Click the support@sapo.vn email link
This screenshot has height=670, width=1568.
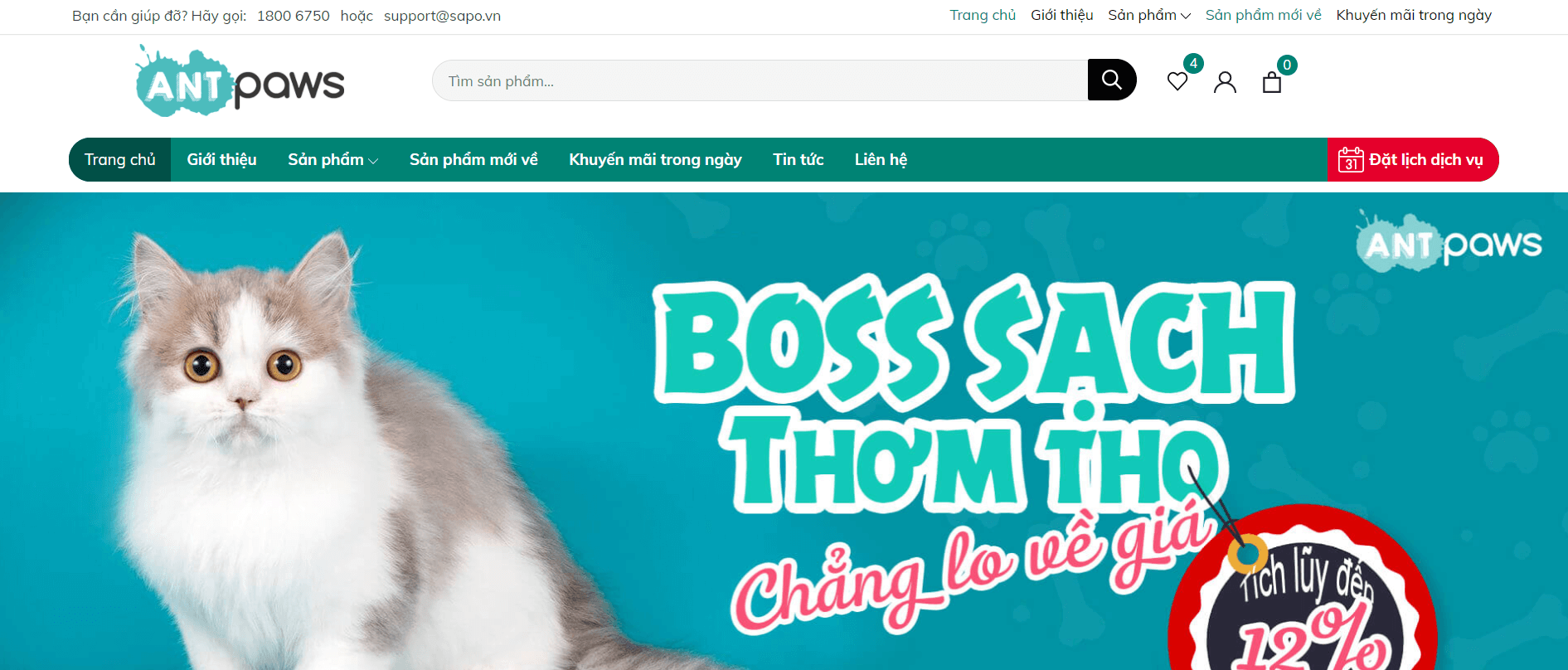pos(442,16)
